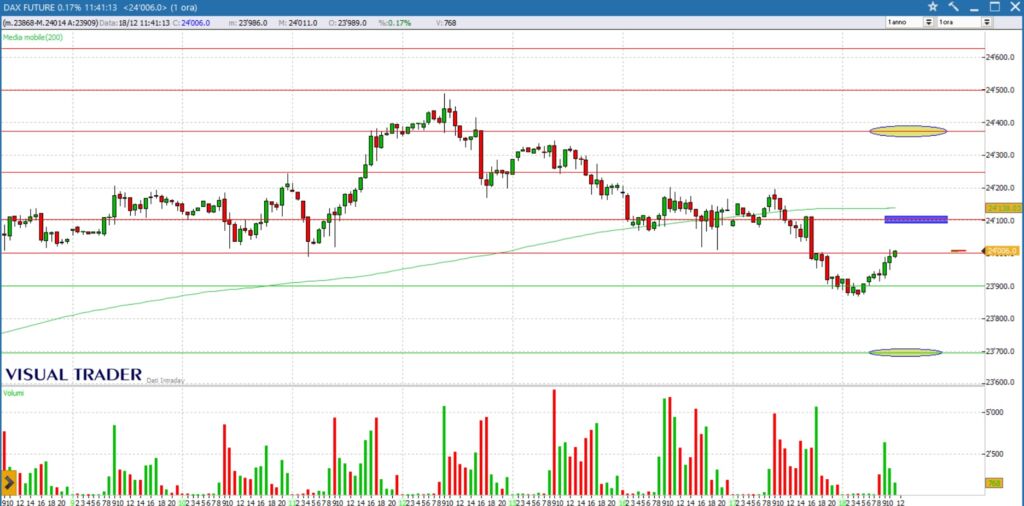The image size is (1024, 506).
Task: Click the 2'500 volume axis label
Action: [x=995, y=454]
